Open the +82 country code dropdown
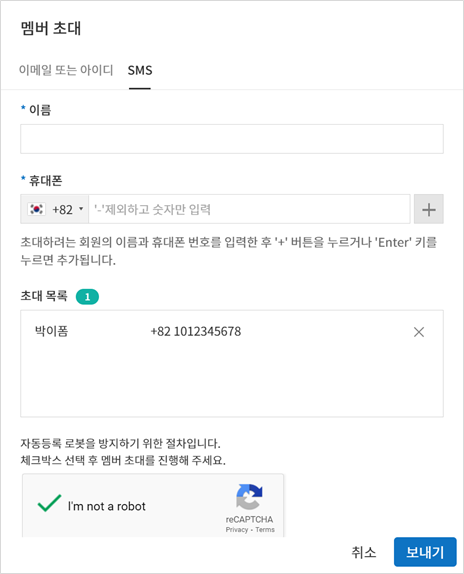The height and width of the screenshot is (574, 464). (54, 209)
